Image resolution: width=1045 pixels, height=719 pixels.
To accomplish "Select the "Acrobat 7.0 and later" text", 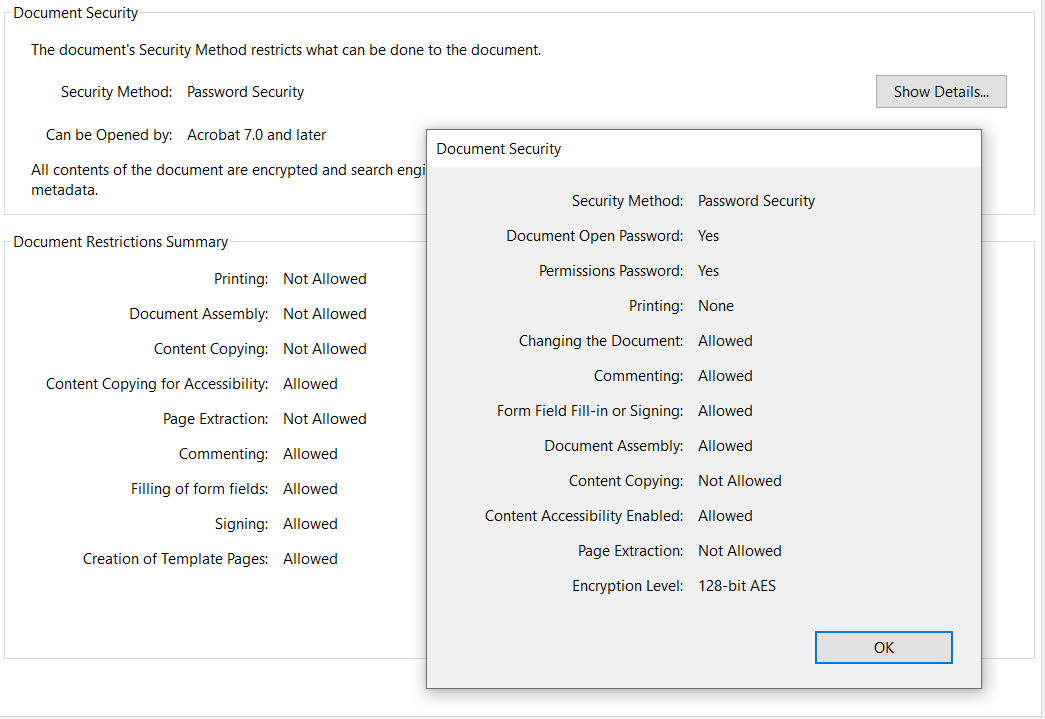I will 256,135.
